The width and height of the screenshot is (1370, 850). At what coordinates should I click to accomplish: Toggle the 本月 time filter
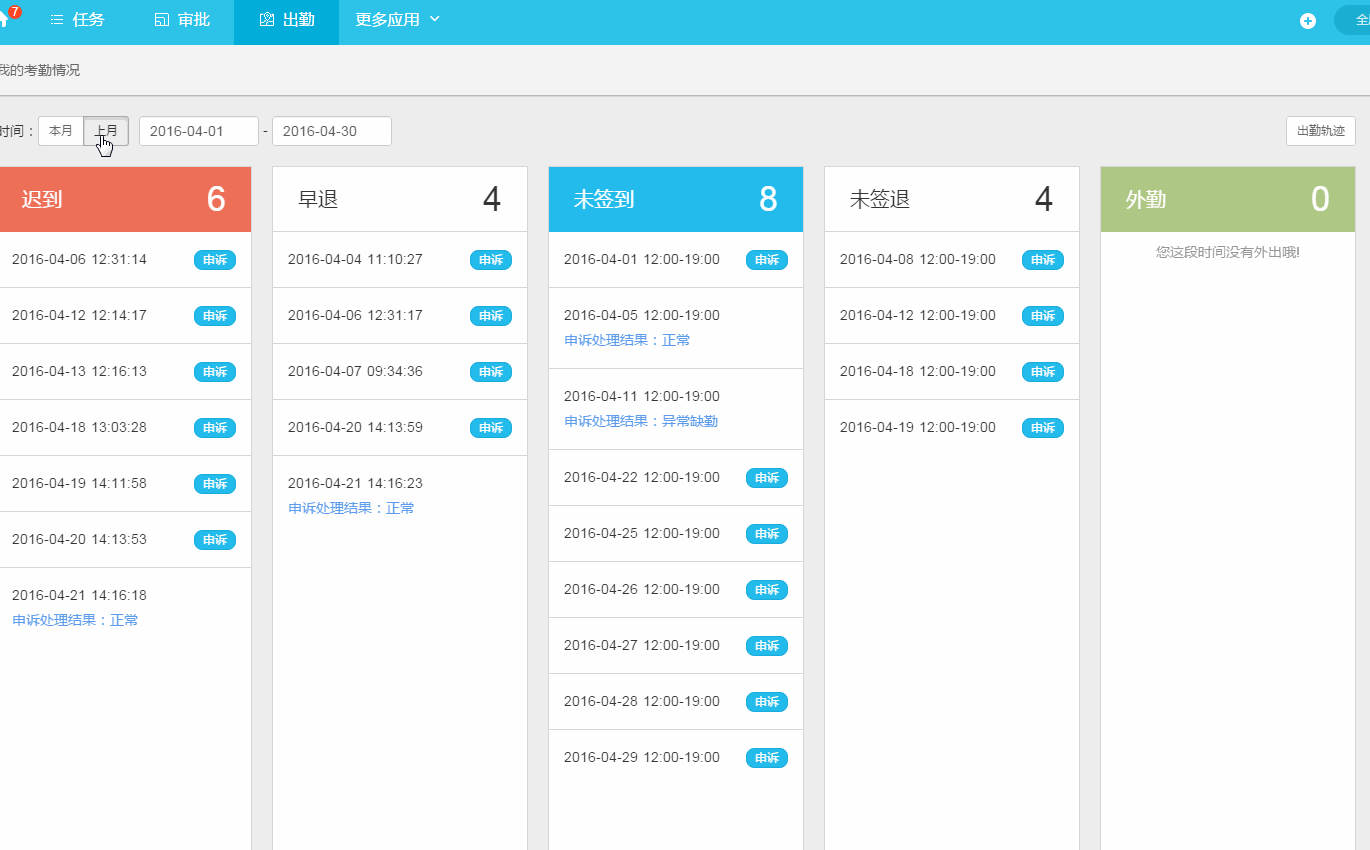point(61,131)
